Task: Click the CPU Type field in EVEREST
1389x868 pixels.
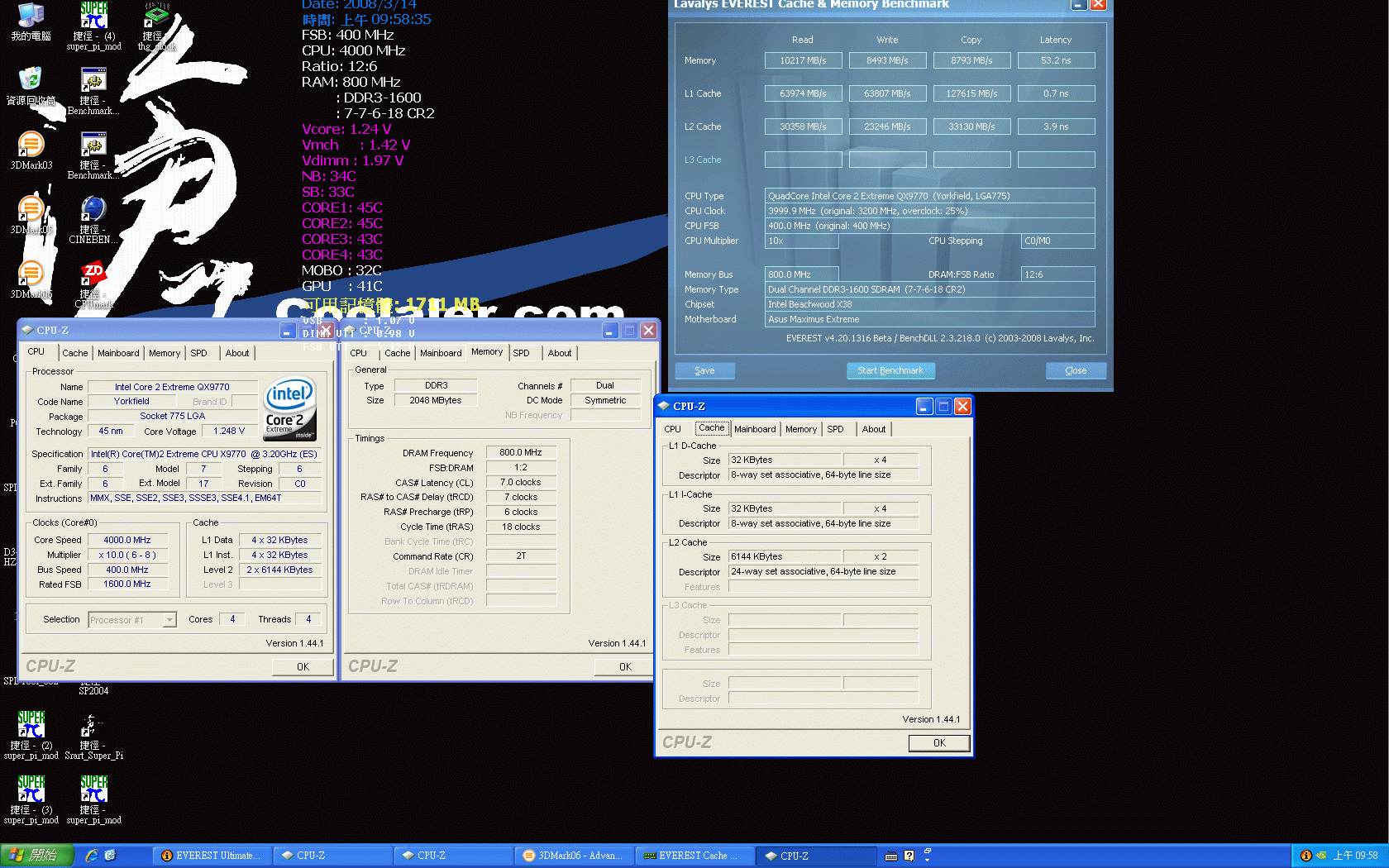Action: pyautogui.click(x=929, y=196)
